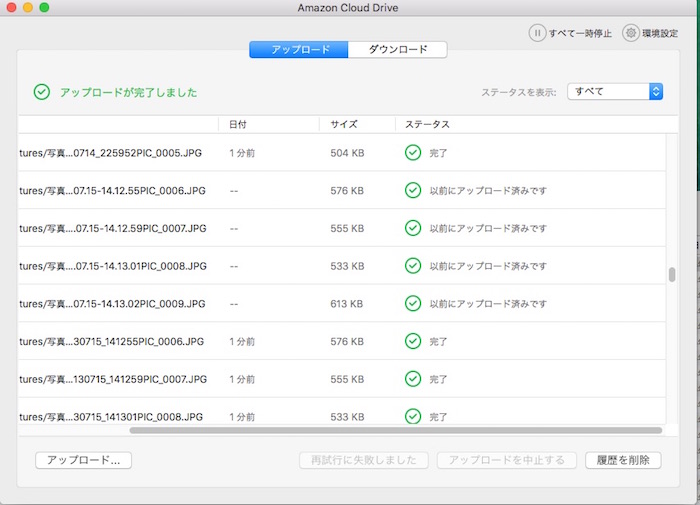
Task: Switch to the ダウンロード tab
Action: [x=398, y=50]
